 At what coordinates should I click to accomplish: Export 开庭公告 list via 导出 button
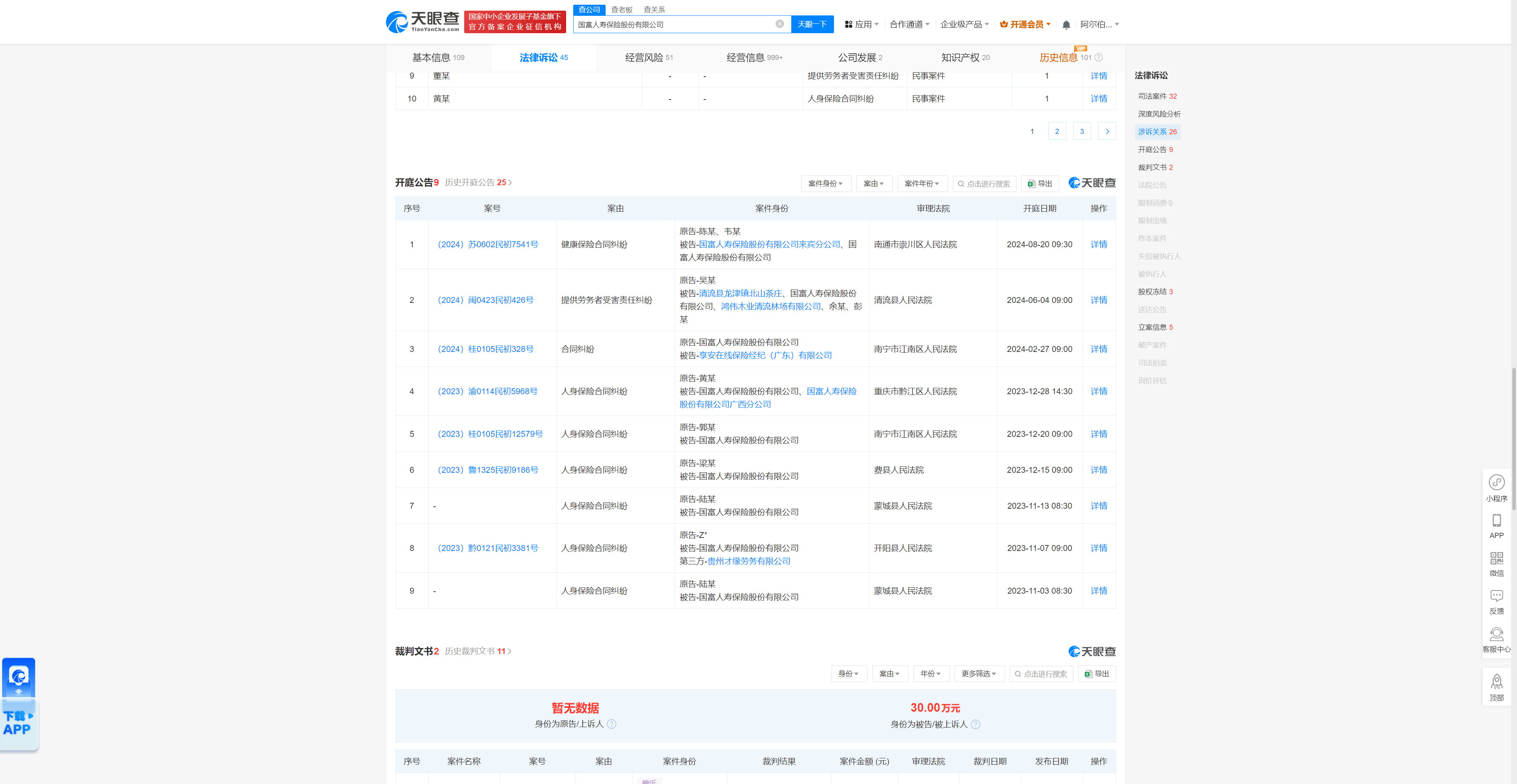(1040, 184)
